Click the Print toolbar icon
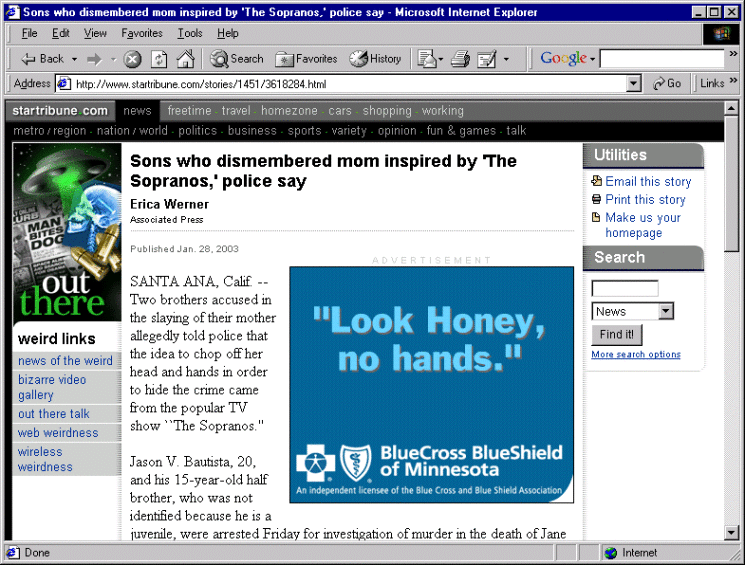The image size is (745, 565). (x=460, y=59)
